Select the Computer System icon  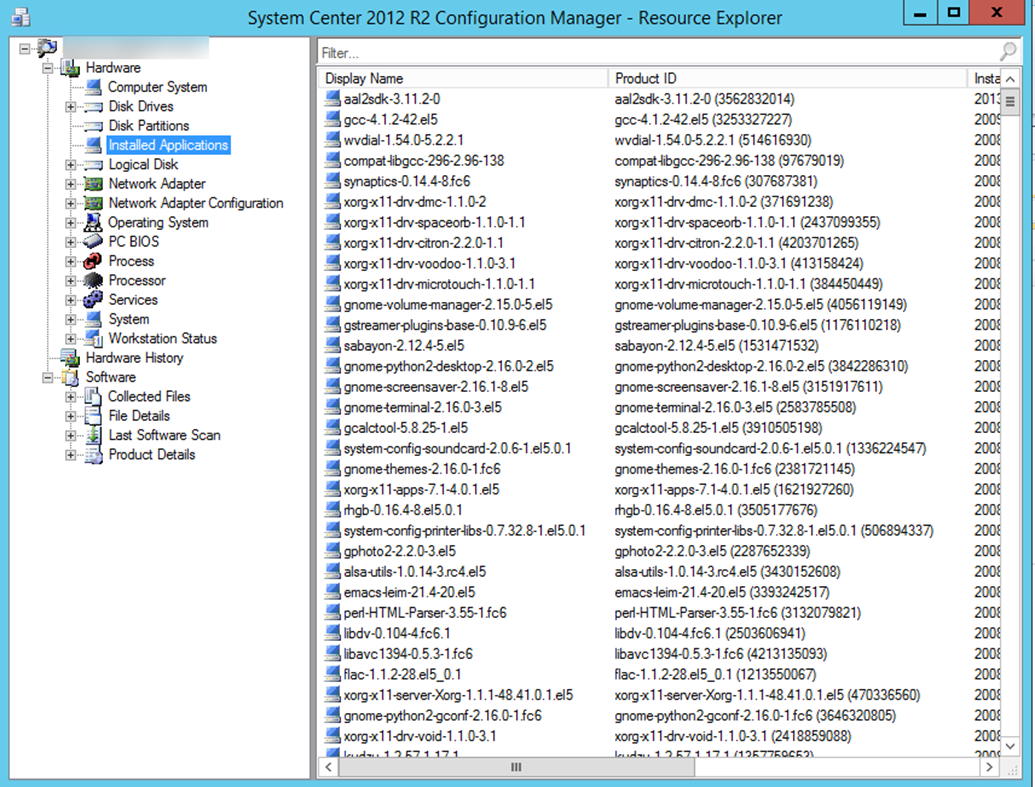(94, 87)
